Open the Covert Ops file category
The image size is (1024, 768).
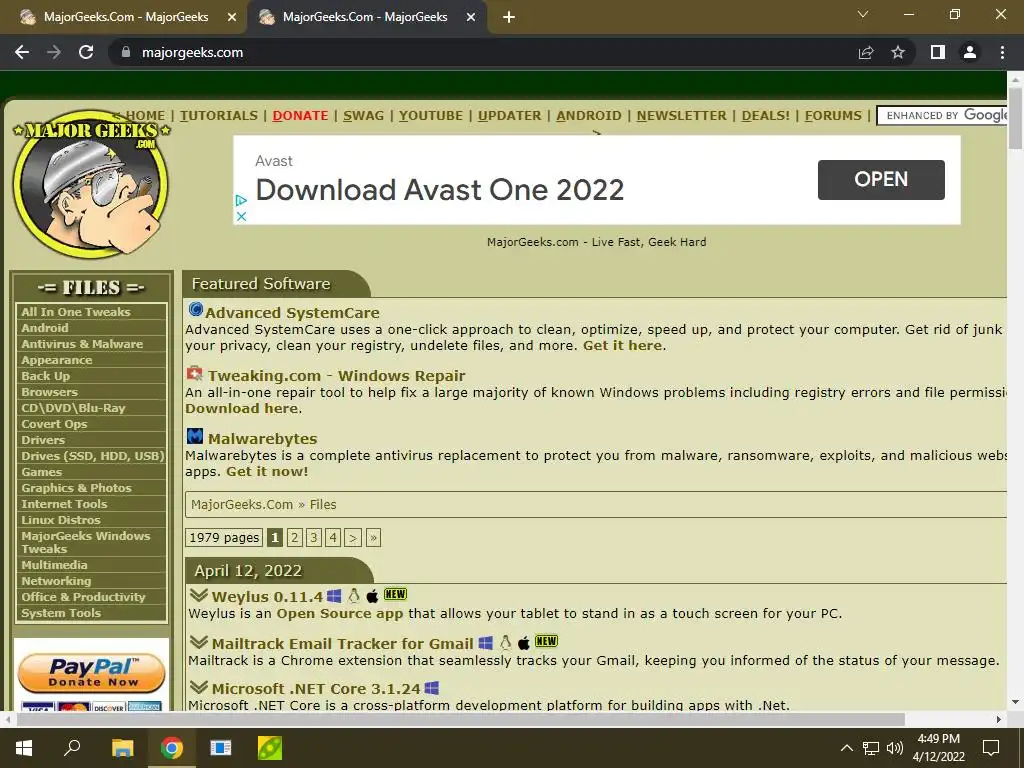coord(91,424)
